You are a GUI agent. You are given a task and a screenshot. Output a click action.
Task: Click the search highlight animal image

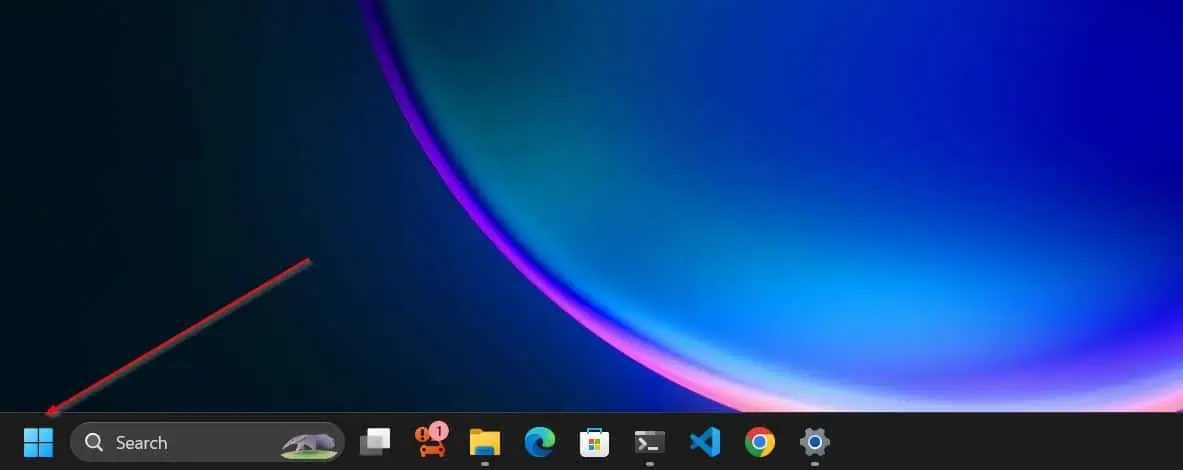coord(309,445)
